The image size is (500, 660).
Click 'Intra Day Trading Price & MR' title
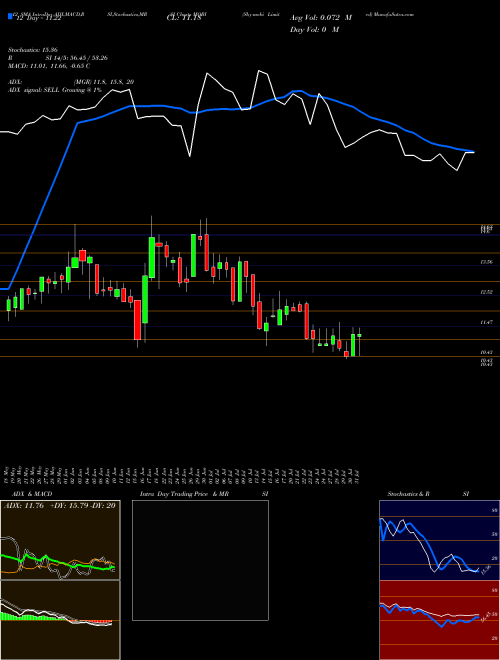coord(185,494)
